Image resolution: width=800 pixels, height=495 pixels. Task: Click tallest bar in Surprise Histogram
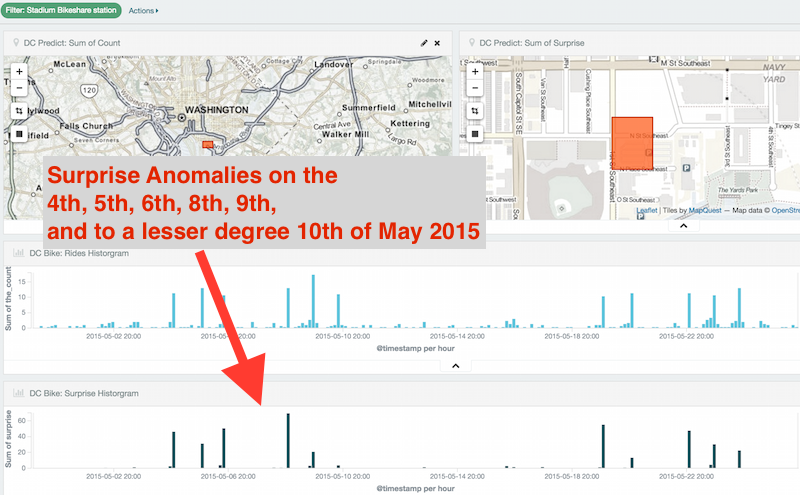pos(288,440)
